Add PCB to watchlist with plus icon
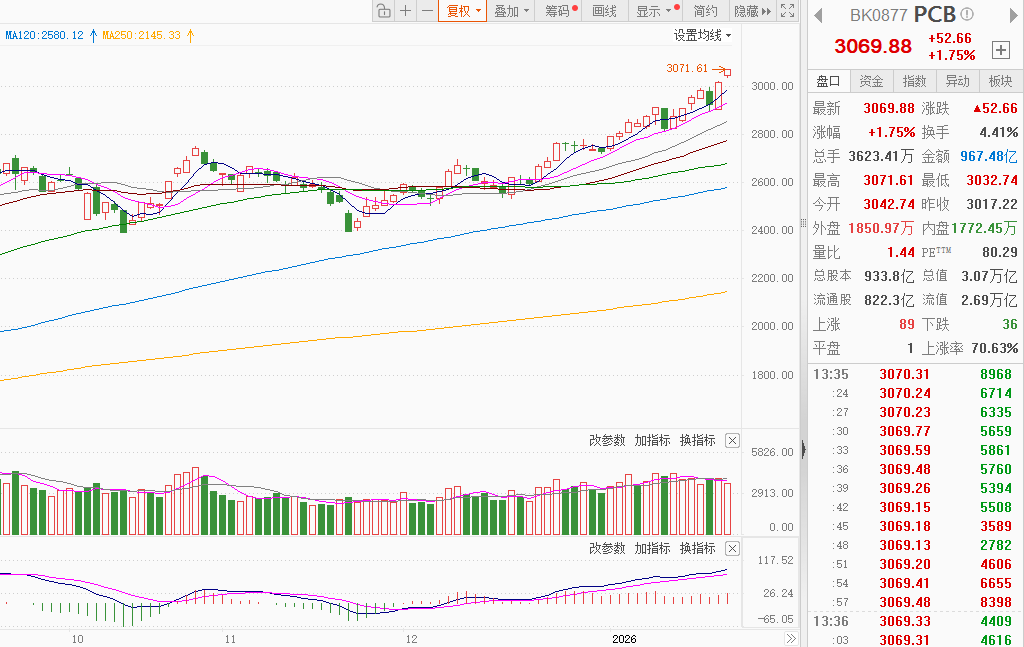This screenshot has height=647, width=1024. [1001, 49]
